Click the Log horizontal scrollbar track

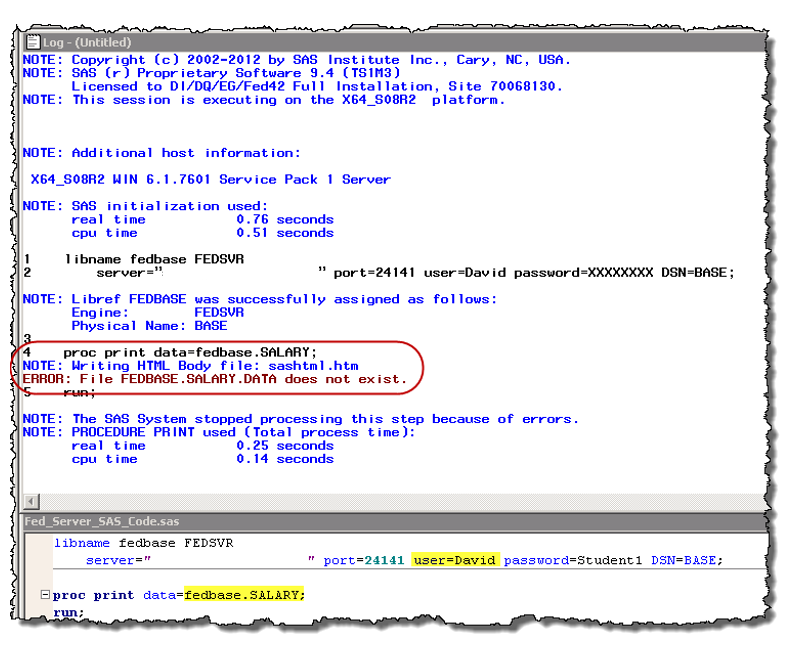pyautogui.click(x=402, y=501)
